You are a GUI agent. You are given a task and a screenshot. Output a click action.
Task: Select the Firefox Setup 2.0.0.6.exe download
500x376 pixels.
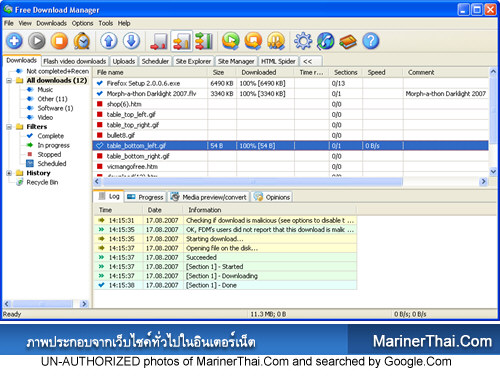point(291,83)
